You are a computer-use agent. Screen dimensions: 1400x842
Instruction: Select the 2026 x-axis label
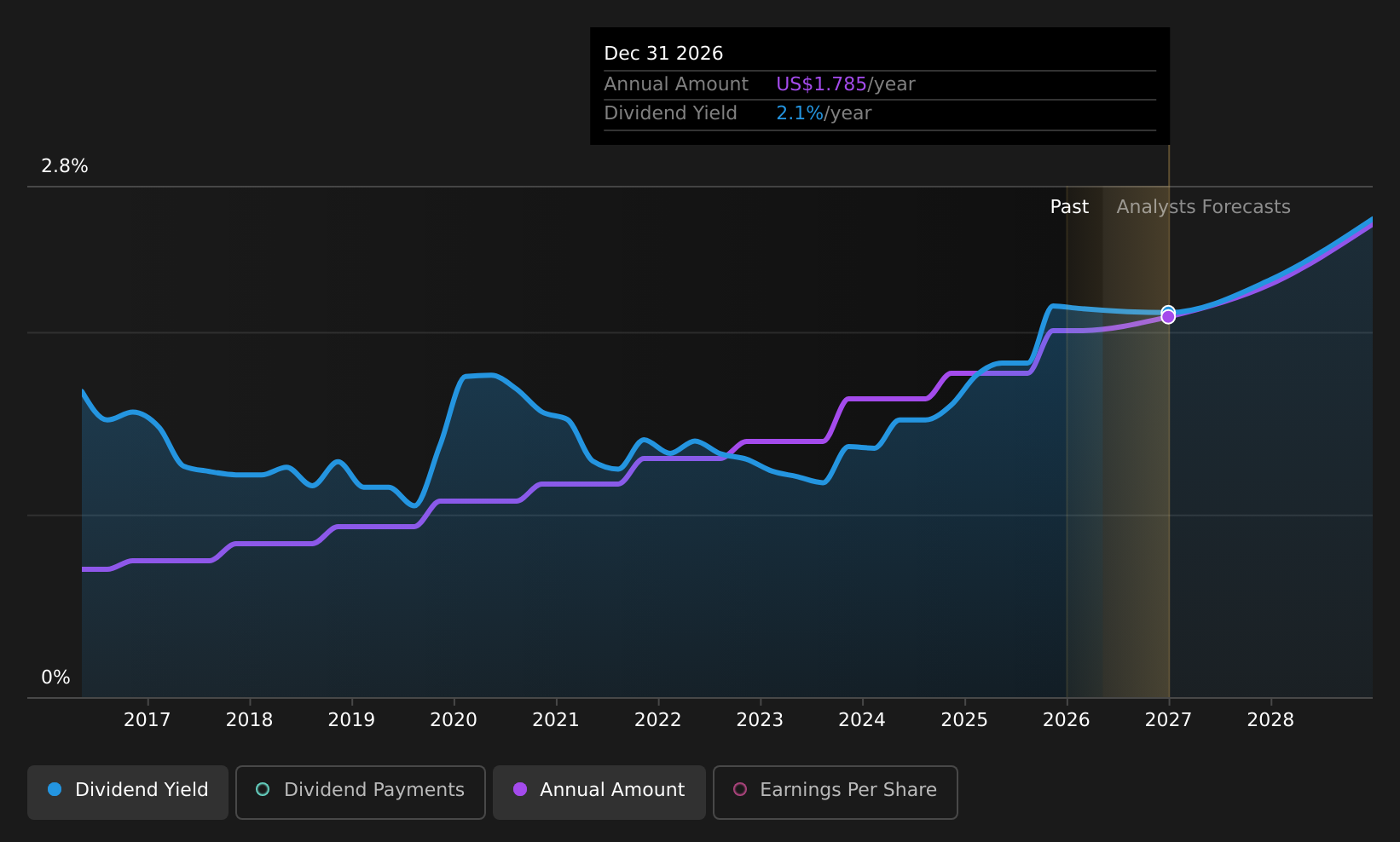tap(1067, 720)
